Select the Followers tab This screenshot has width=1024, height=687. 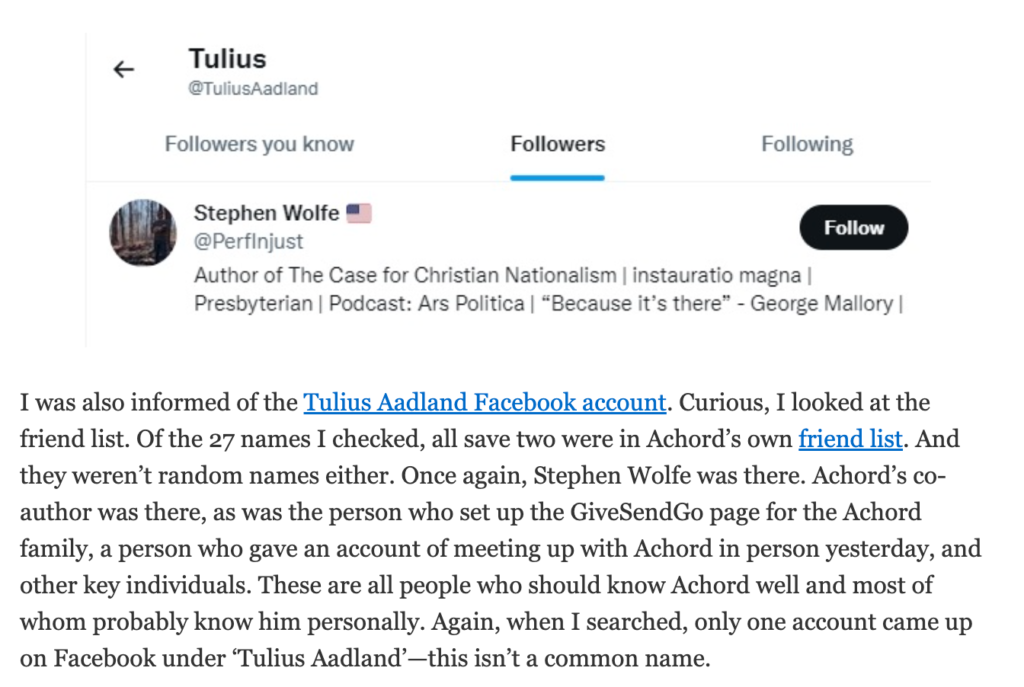pos(558,144)
